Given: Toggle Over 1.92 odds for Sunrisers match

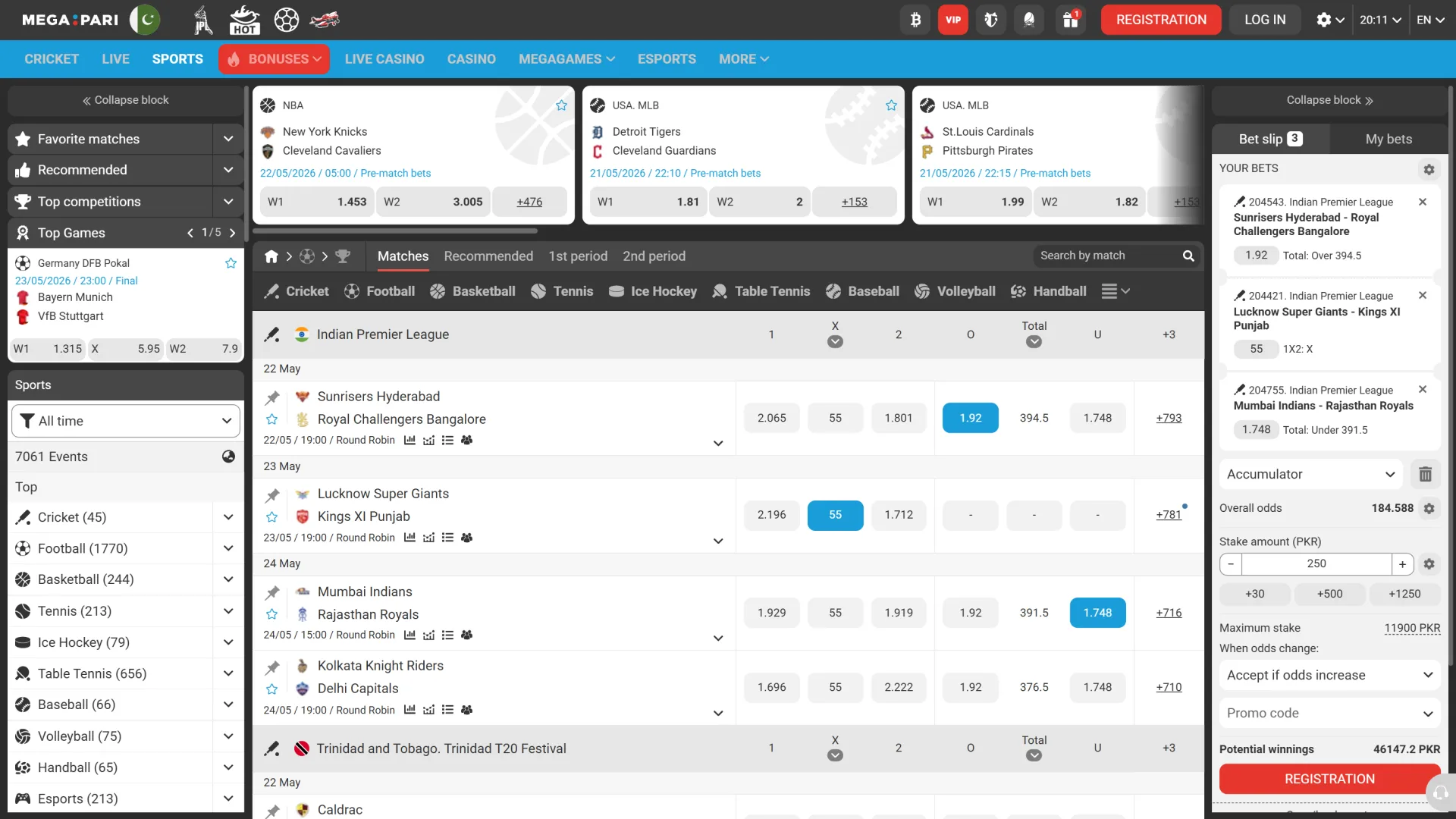Looking at the screenshot, I should click(970, 418).
